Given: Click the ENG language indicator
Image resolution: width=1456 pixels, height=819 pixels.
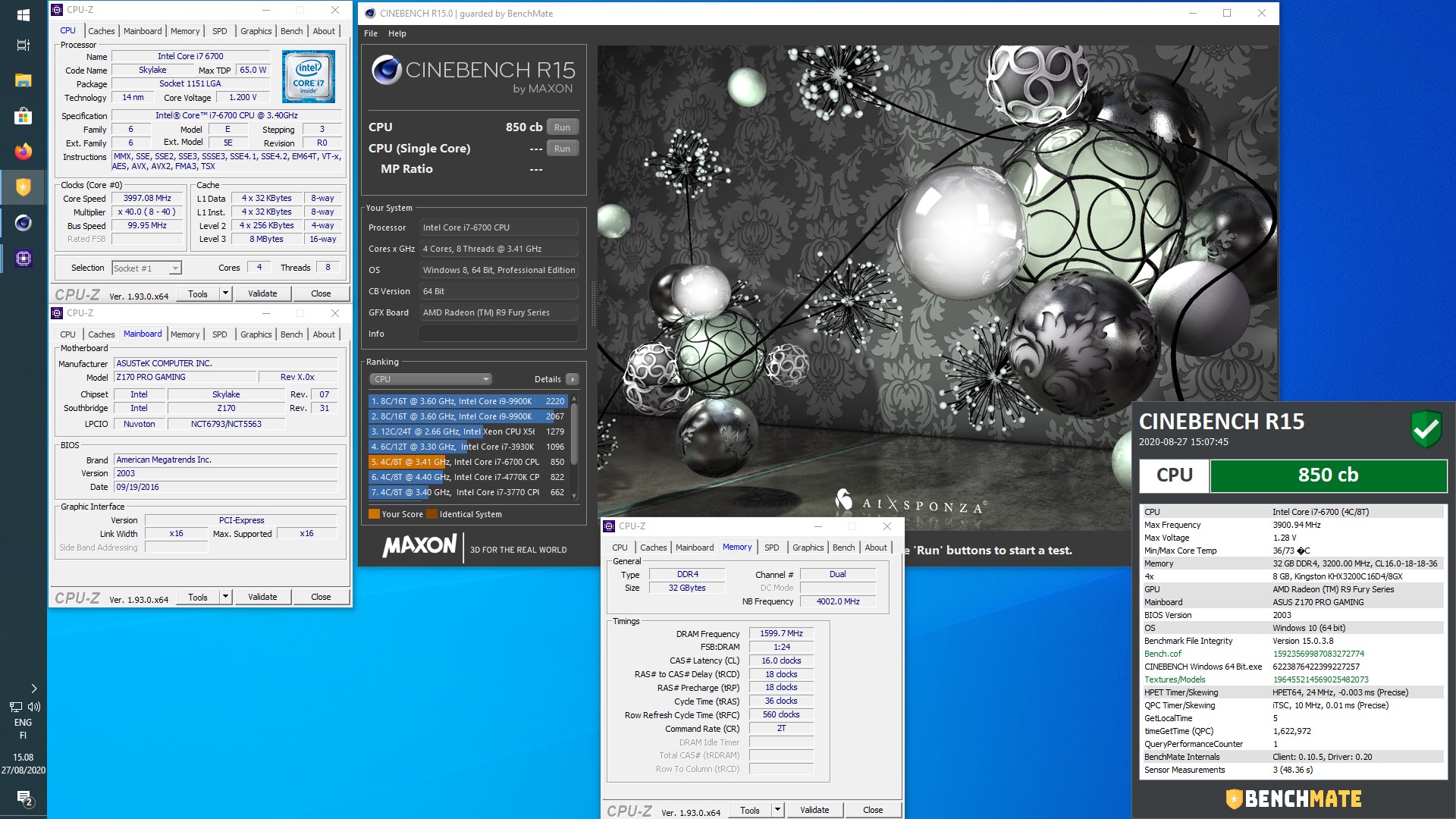Looking at the screenshot, I should [23, 723].
